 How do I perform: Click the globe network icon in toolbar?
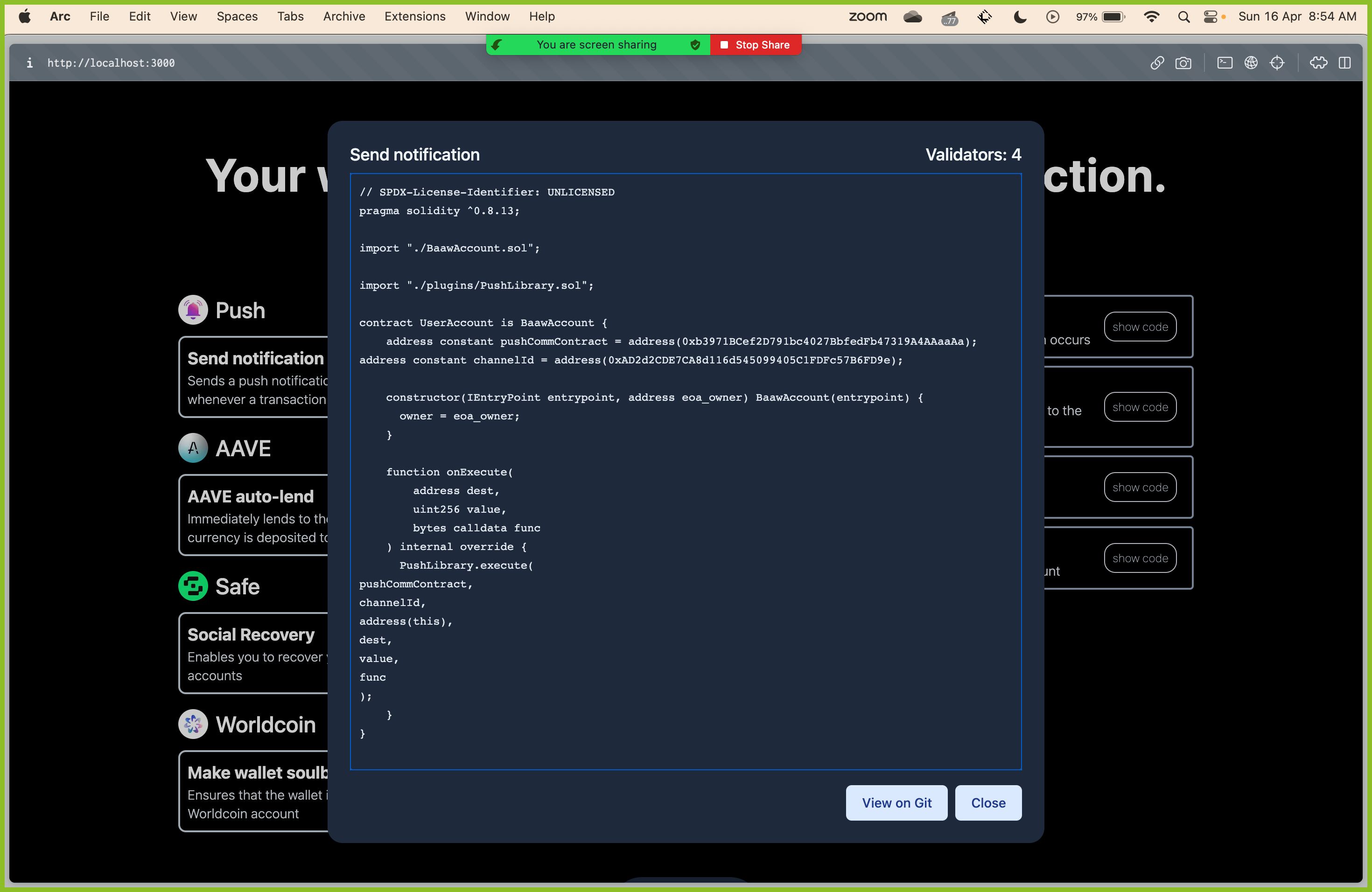point(1251,63)
